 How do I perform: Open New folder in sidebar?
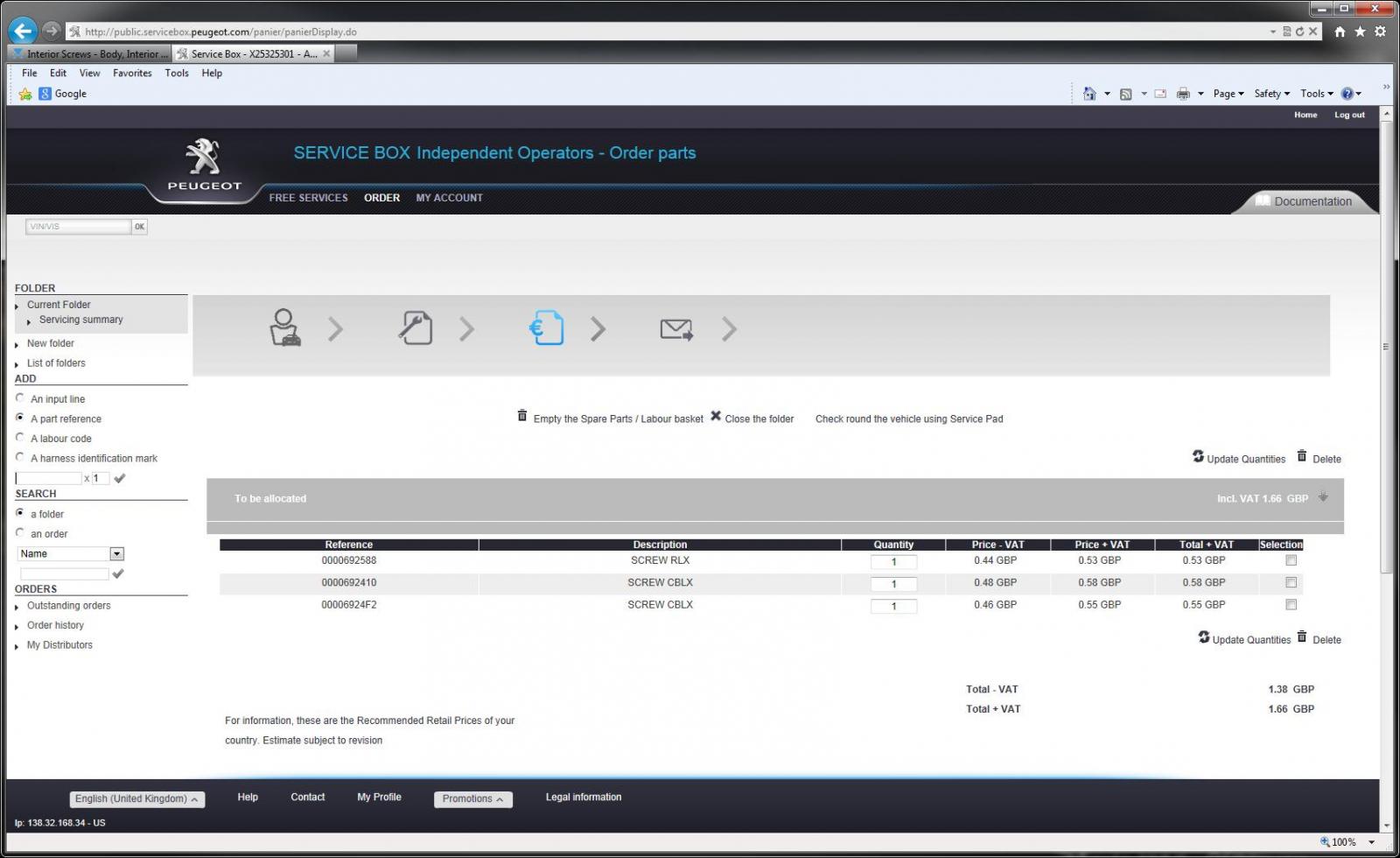[x=50, y=343]
